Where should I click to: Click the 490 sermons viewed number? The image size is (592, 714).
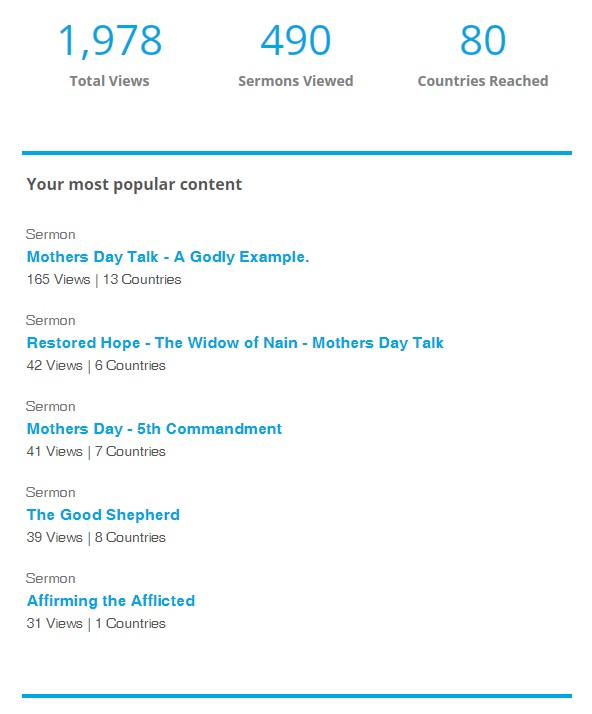pyautogui.click(x=296, y=40)
